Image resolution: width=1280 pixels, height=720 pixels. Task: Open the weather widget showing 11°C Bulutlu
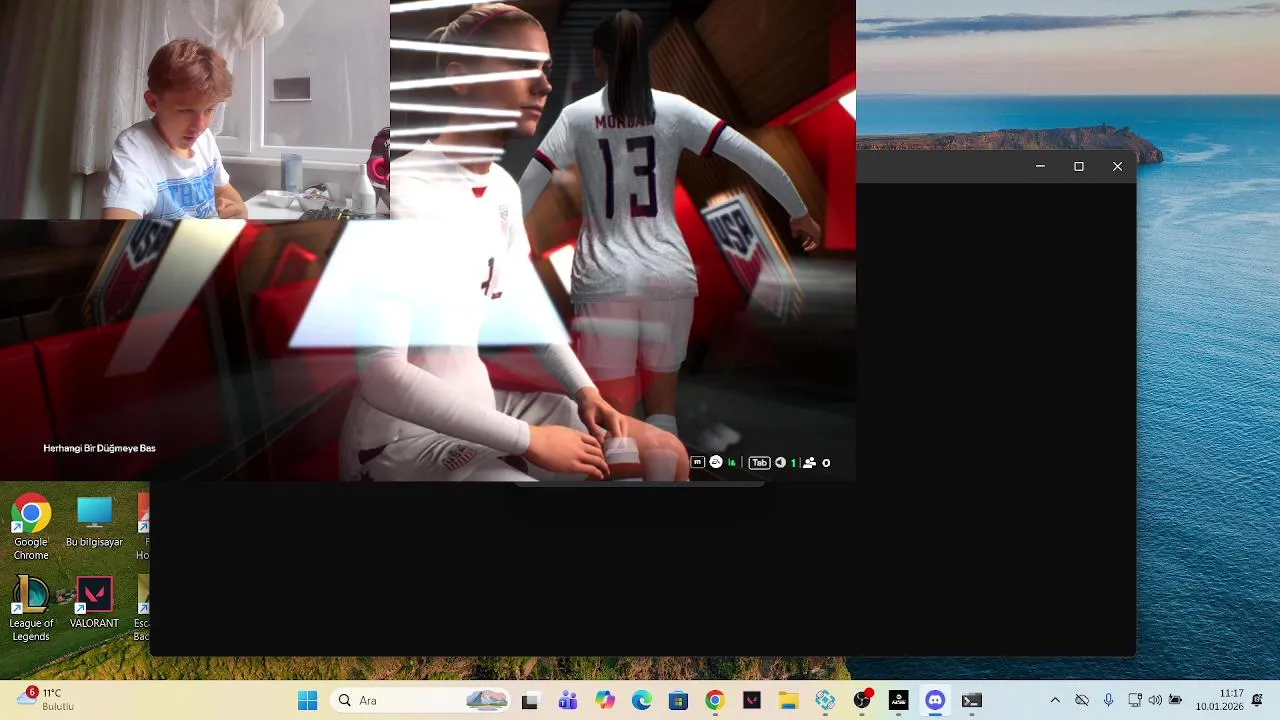tap(46, 699)
